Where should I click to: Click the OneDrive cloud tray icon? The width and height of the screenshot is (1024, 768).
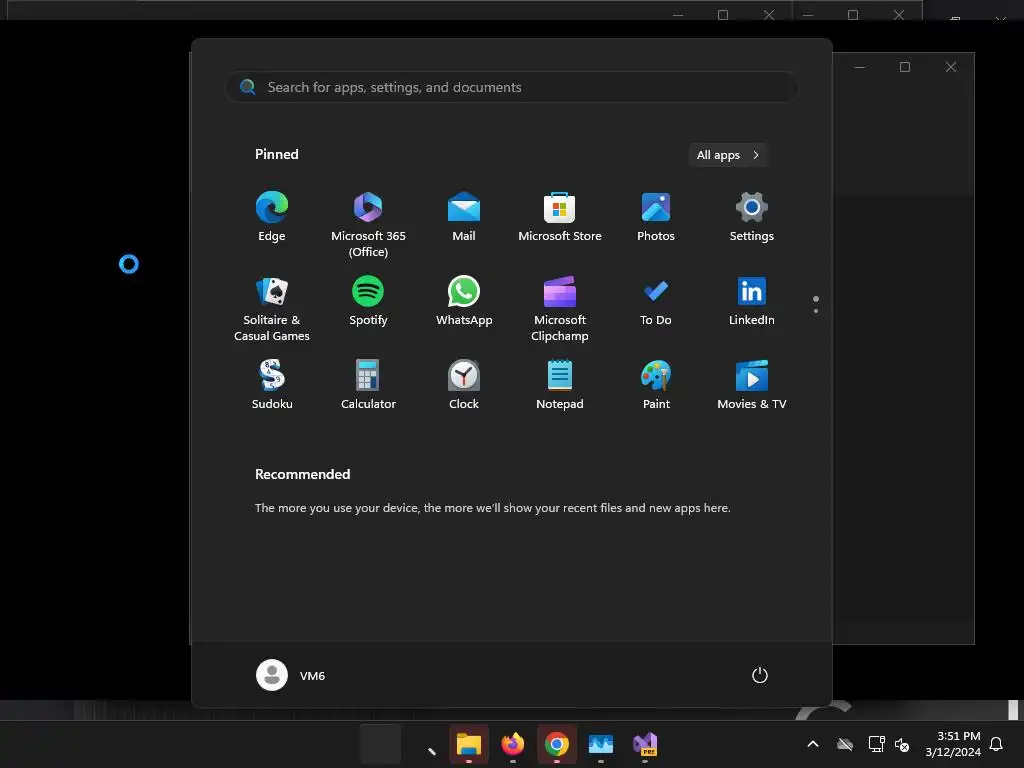click(x=845, y=744)
